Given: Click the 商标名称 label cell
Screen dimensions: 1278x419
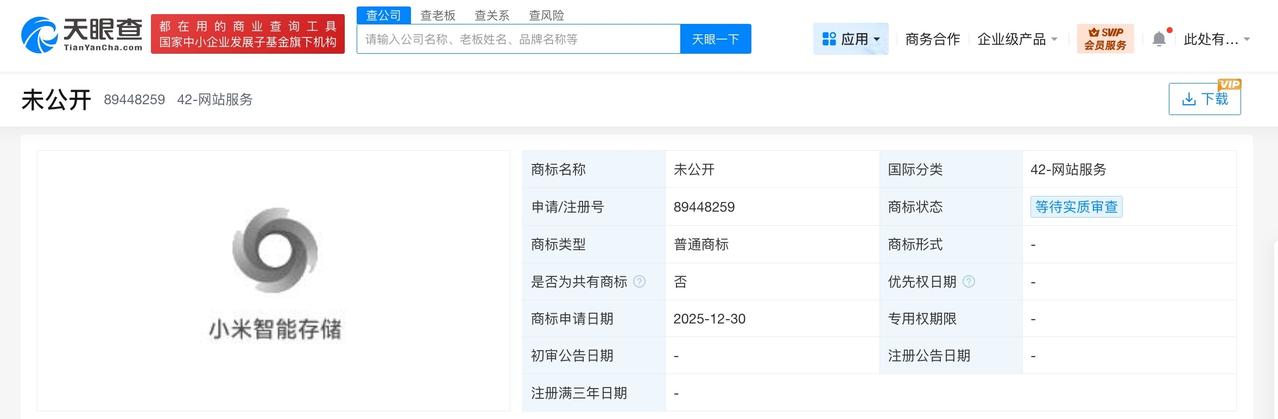Looking at the screenshot, I should 594,170.
